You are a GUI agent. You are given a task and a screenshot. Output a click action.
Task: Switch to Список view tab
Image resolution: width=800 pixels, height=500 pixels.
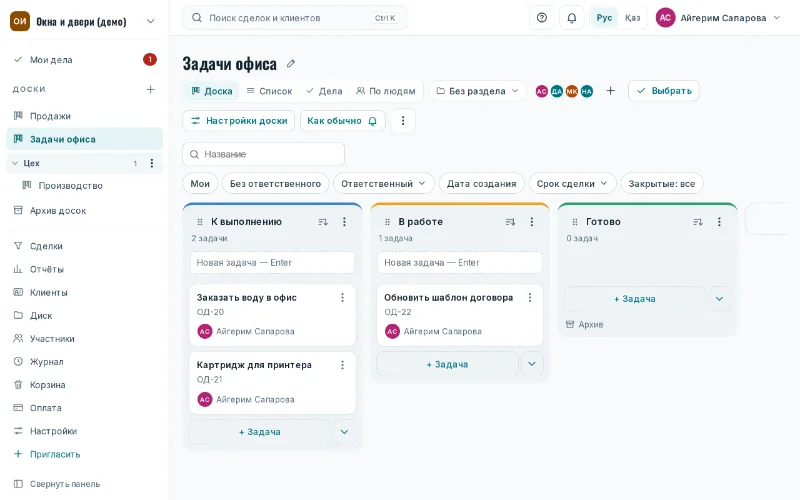click(x=269, y=91)
